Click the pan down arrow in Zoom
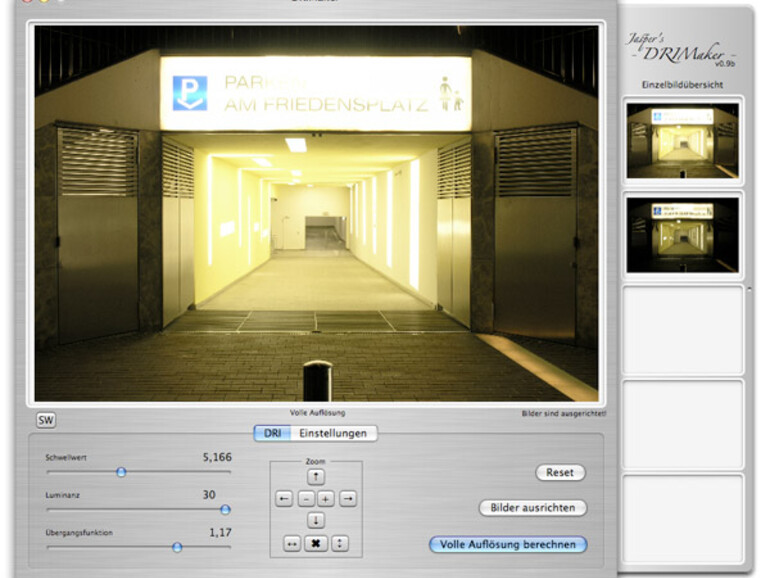The image size is (770, 578). pyautogui.click(x=316, y=520)
